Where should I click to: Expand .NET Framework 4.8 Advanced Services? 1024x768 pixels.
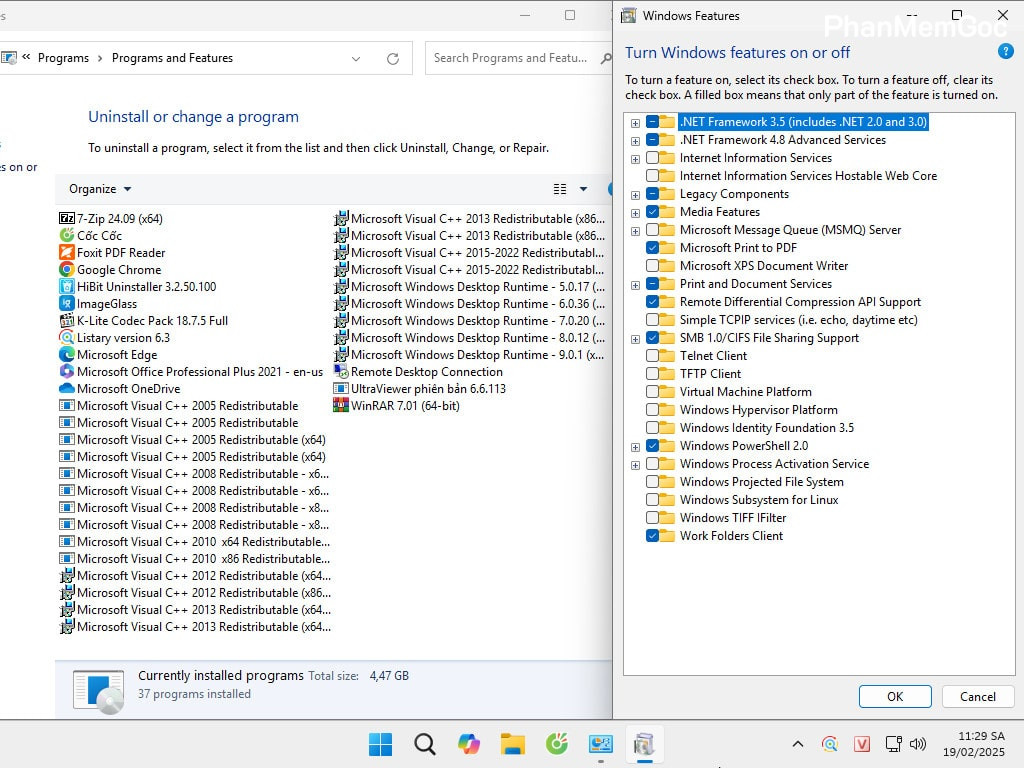click(x=634, y=139)
